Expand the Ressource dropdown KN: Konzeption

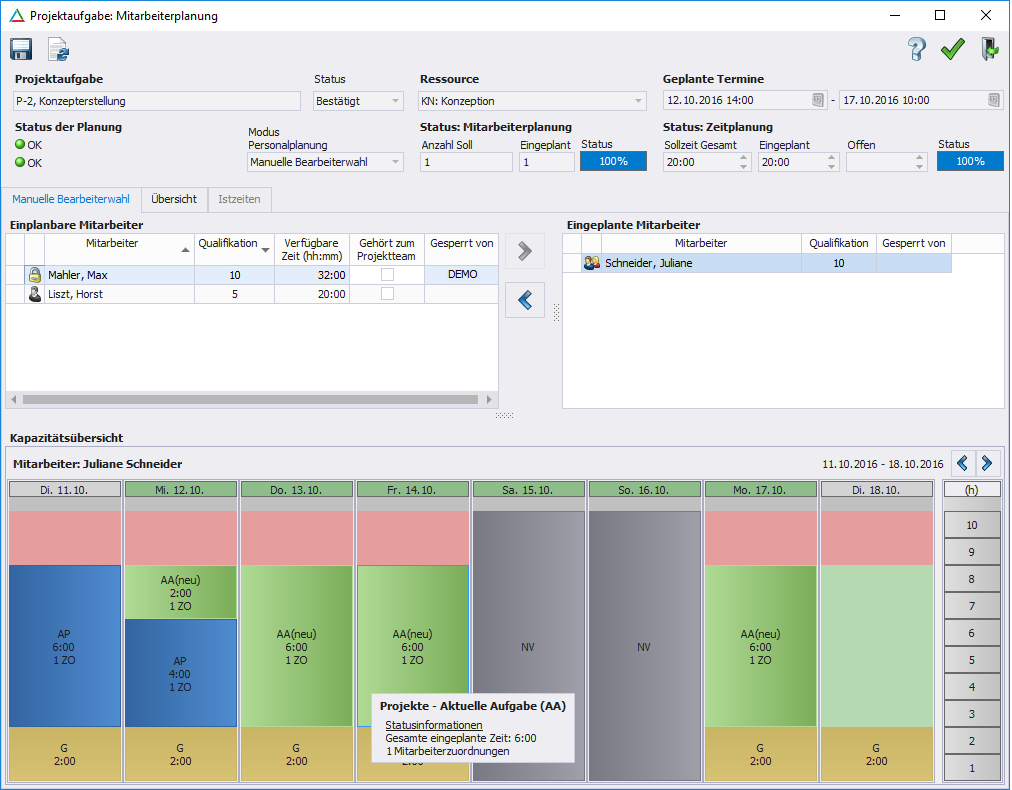click(639, 101)
